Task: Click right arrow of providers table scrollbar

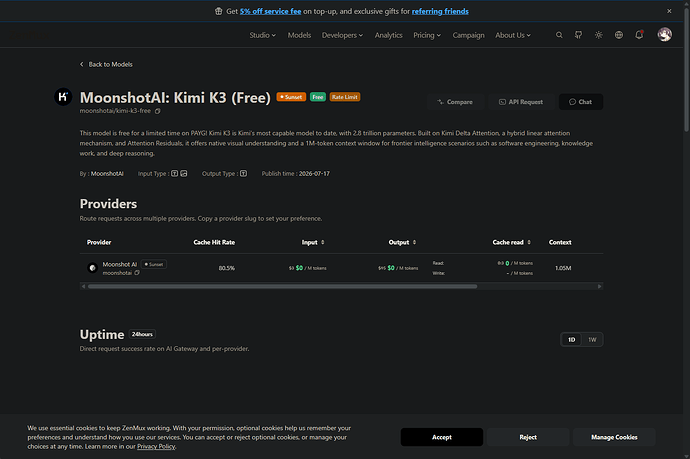Action: (x=599, y=286)
